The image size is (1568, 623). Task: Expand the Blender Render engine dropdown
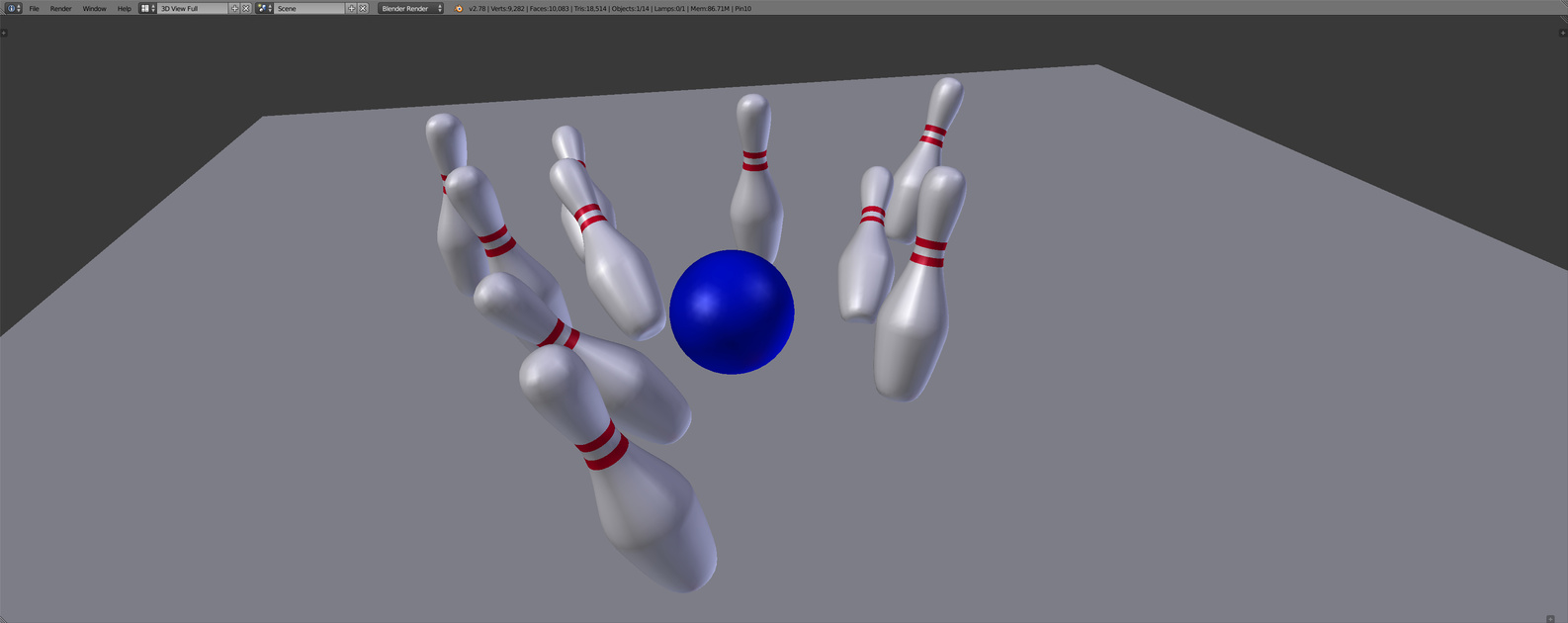[411, 8]
